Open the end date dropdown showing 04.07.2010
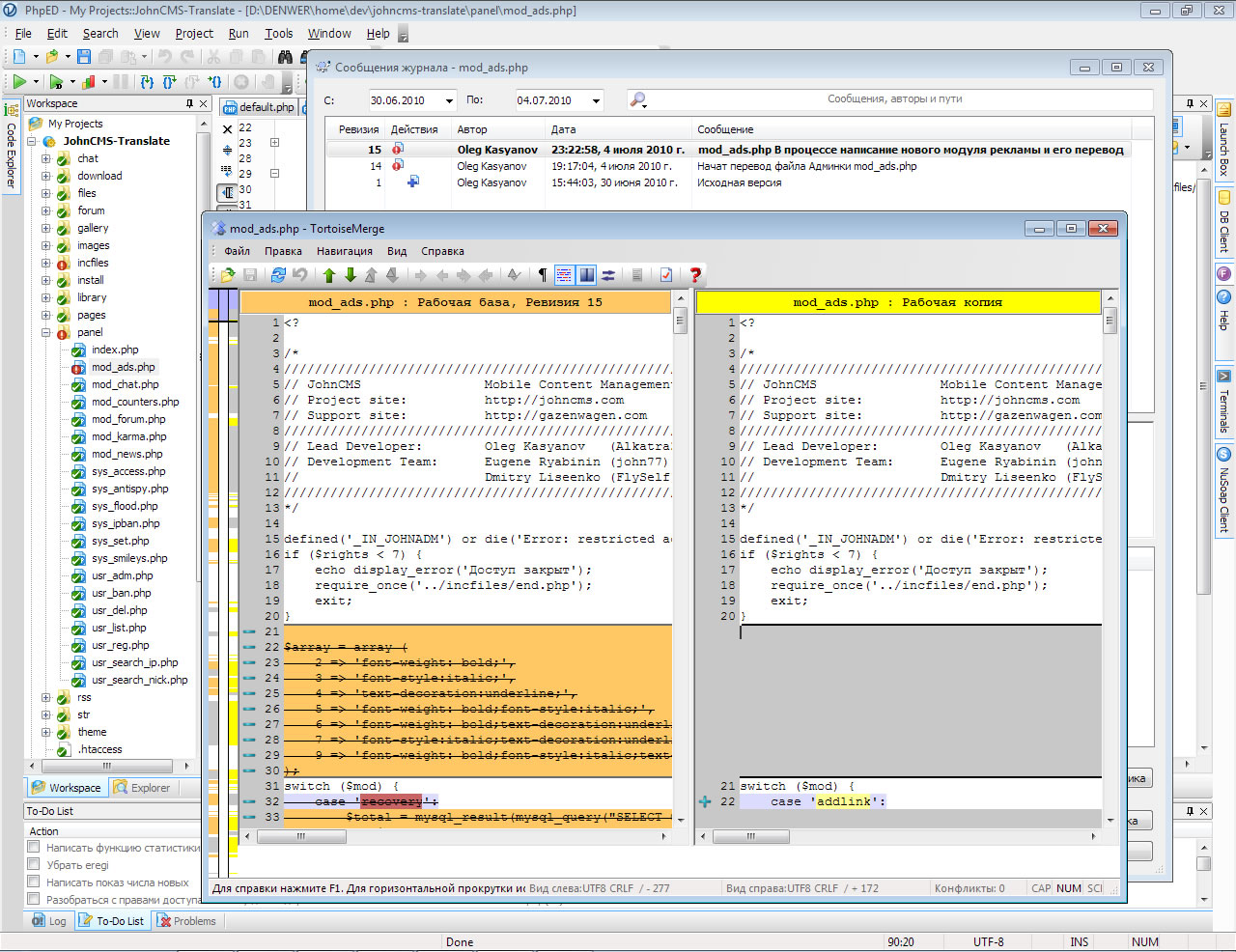 (x=596, y=100)
